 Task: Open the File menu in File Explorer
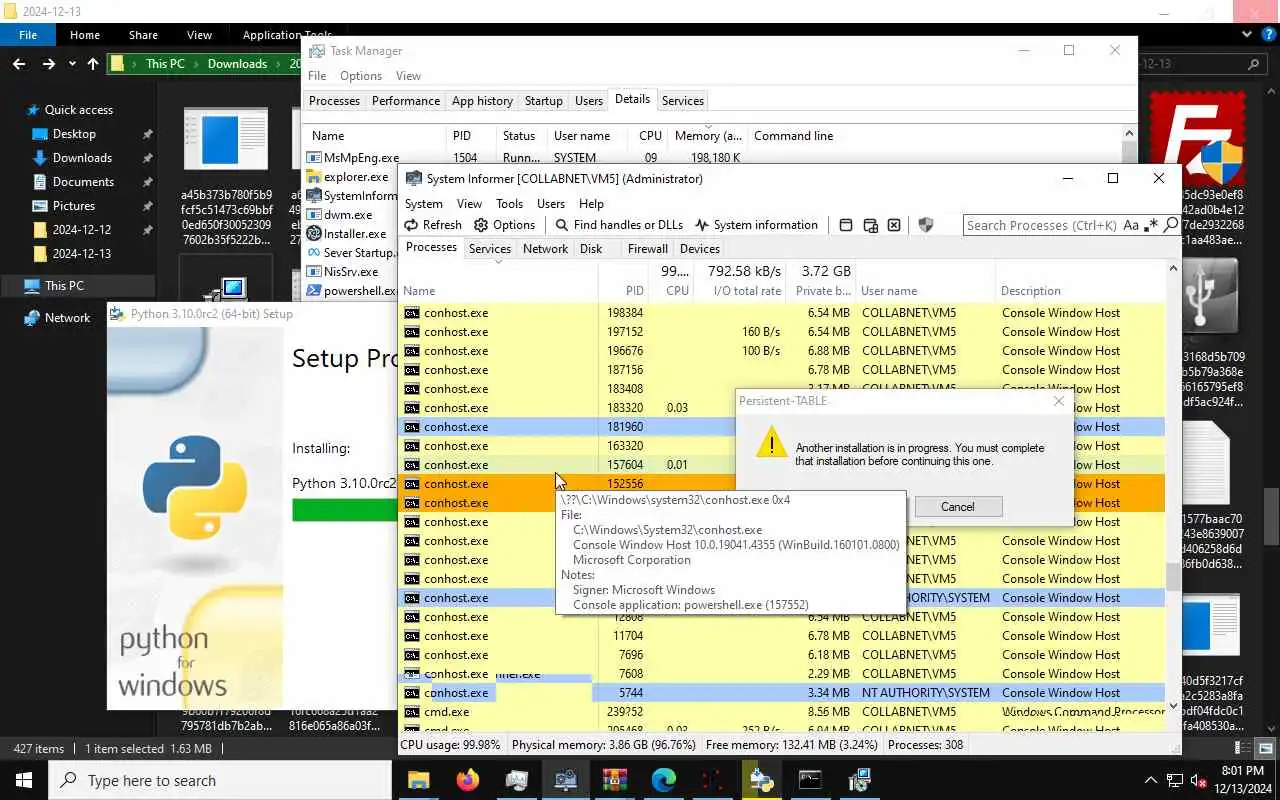point(28,35)
